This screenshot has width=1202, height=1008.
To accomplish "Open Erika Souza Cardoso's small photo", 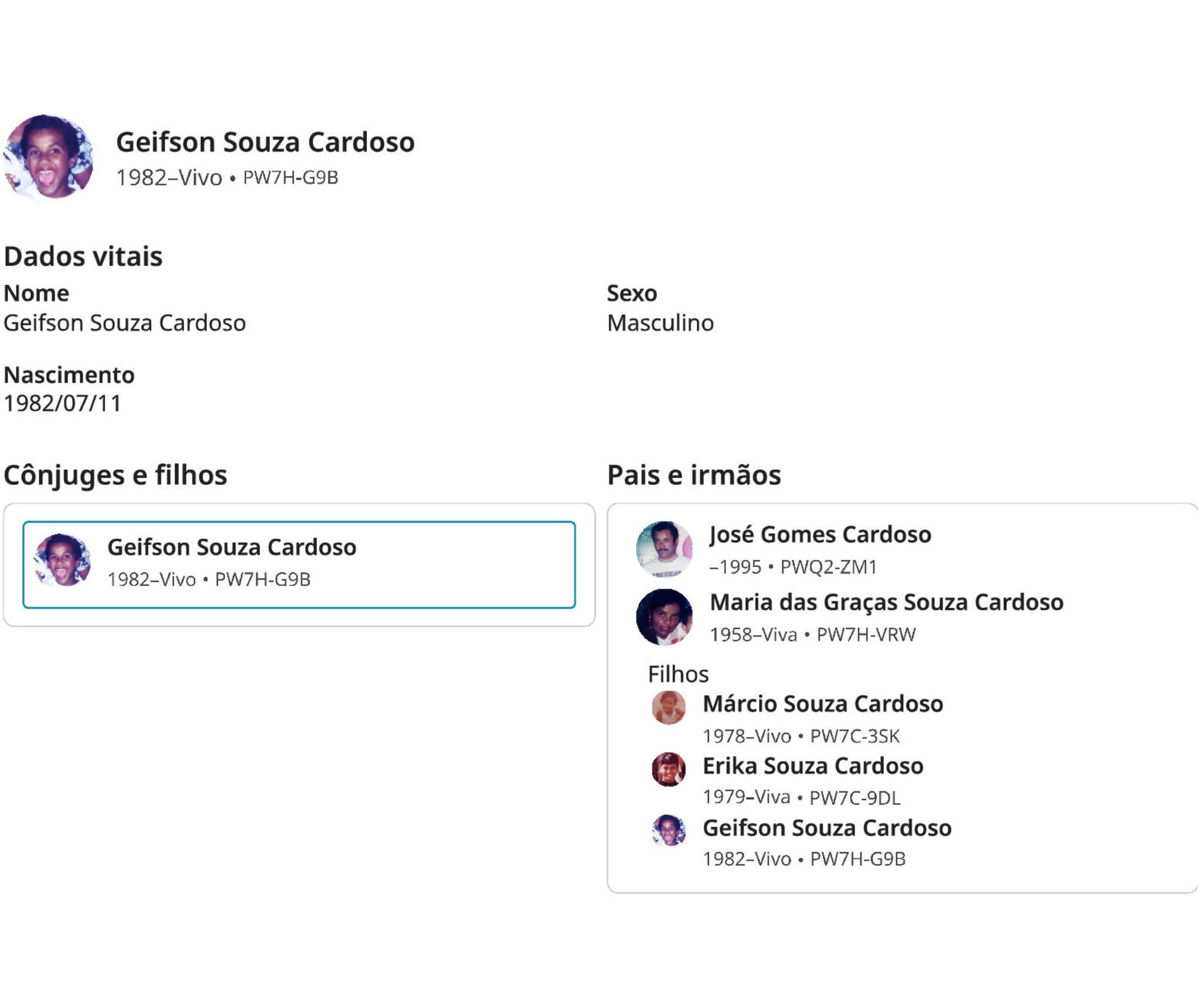I will [668, 769].
